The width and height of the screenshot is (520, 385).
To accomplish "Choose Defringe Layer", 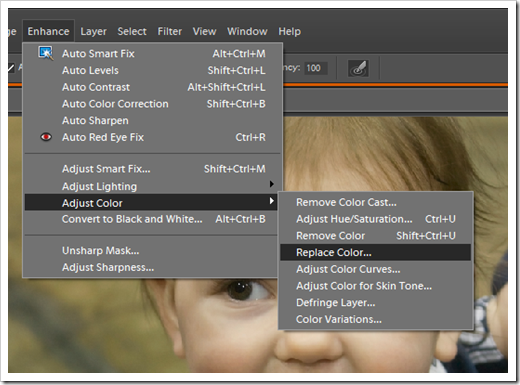I will (x=376, y=302).
